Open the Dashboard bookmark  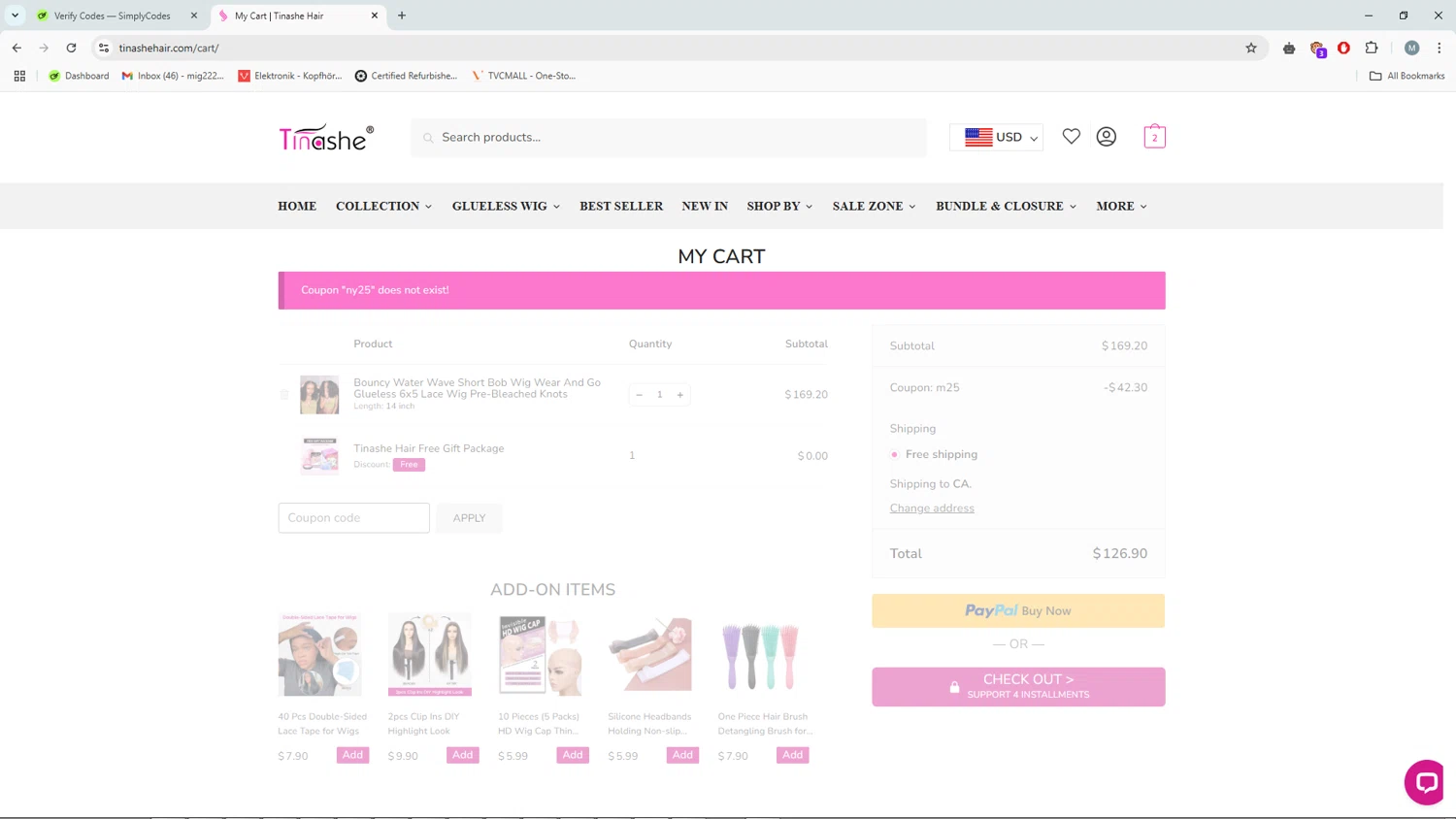pyautogui.click(x=79, y=76)
